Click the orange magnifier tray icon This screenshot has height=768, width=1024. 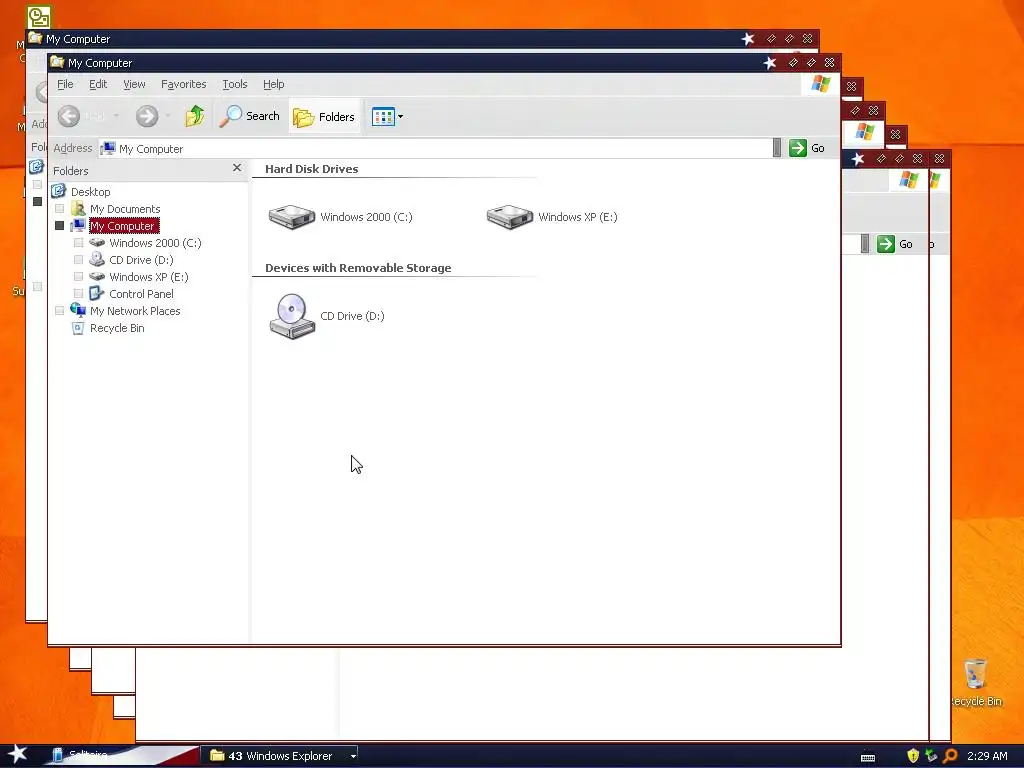pyautogui.click(x=950, y=756)
